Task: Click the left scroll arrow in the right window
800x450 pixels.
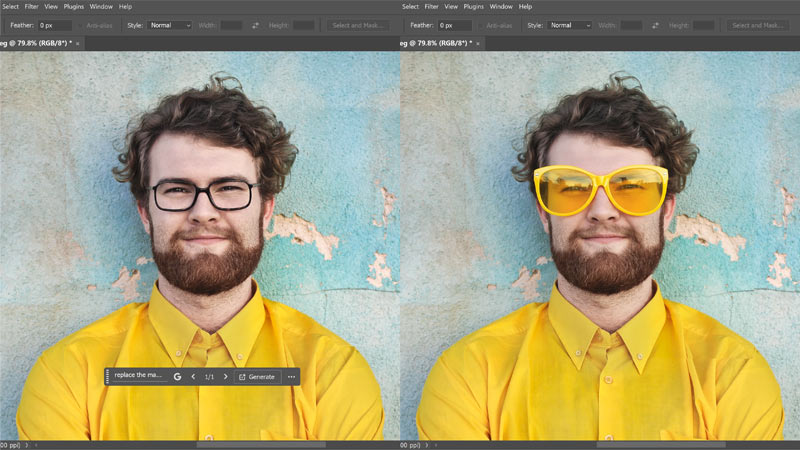Action: coord(436,445)
